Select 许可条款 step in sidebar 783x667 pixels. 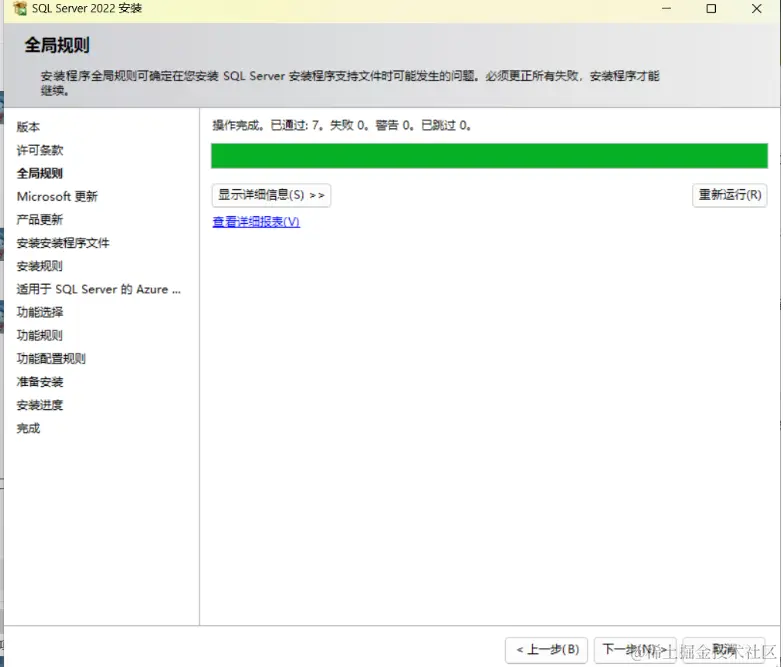[40, 150]
